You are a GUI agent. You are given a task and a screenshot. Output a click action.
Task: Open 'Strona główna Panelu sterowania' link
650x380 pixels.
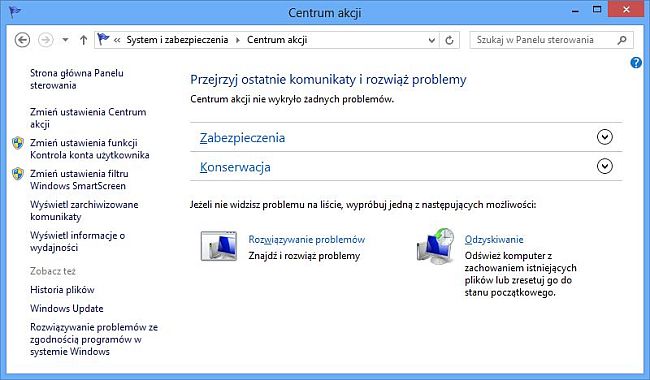pos(77,79)
